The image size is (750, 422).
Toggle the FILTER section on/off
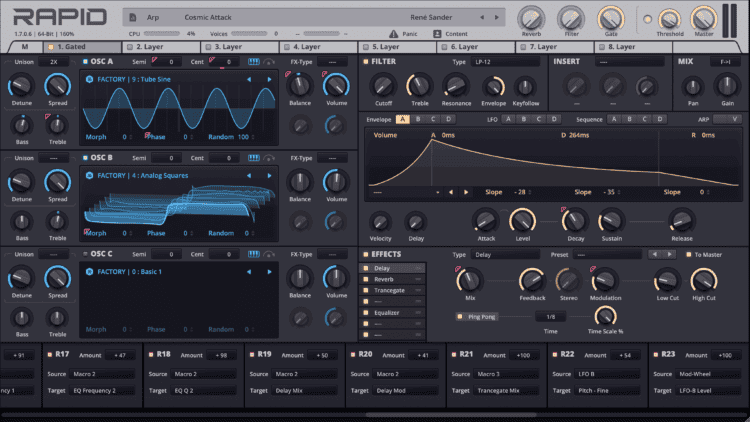(x=365, y=62)
